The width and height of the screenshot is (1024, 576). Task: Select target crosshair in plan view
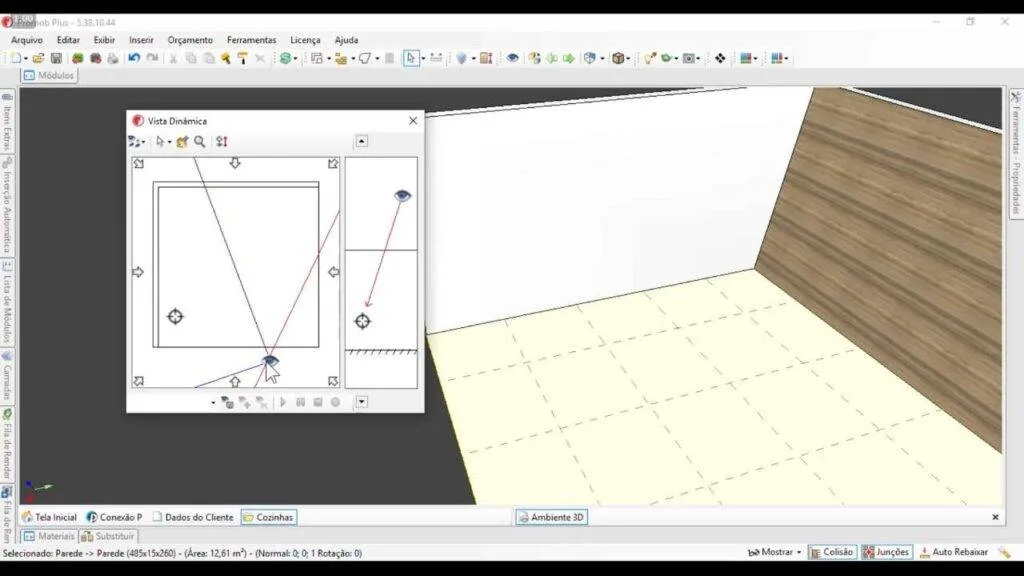[175, 317]
